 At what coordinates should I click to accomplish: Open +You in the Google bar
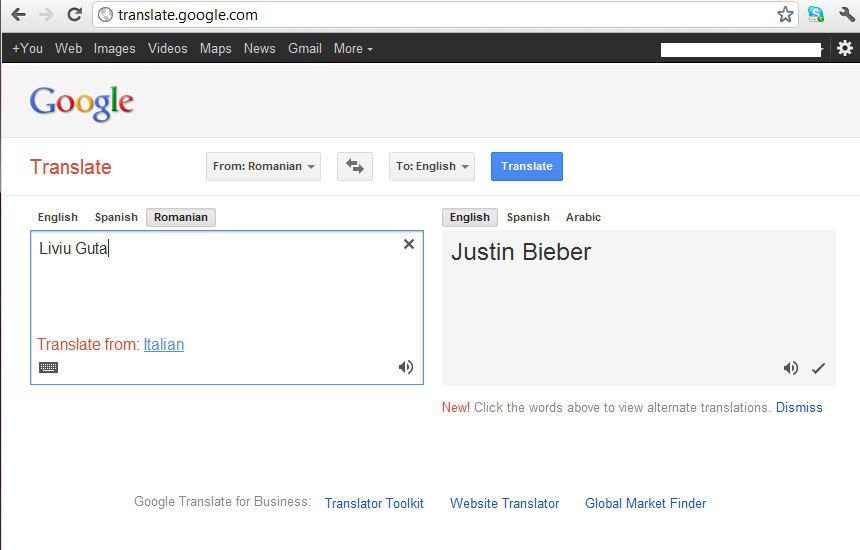[x=27, y=48]
